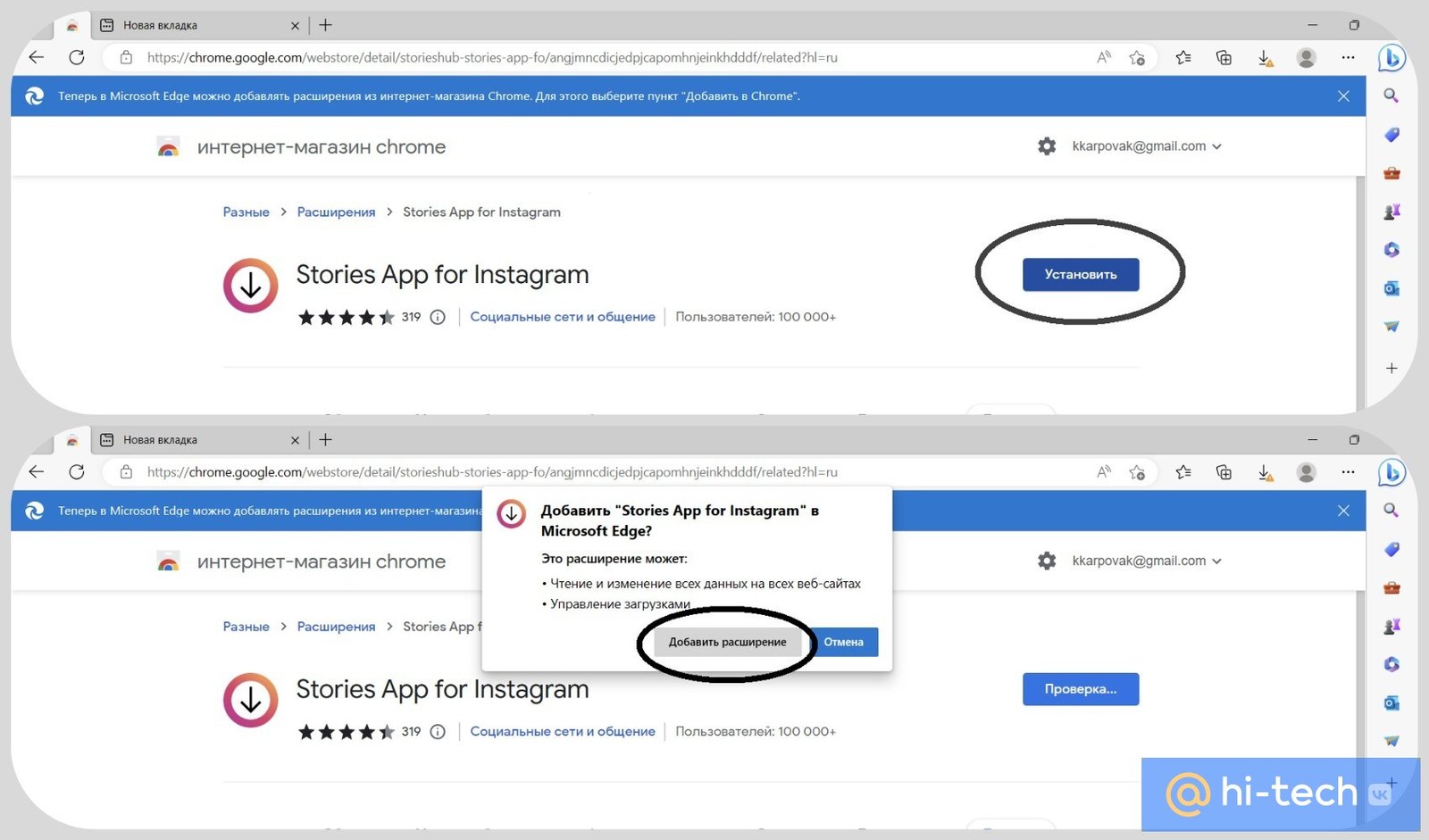This screenshot has height=840, width=1429.
Task: Open profile avatar in upper window toolbar
Action: (1306, 57)
